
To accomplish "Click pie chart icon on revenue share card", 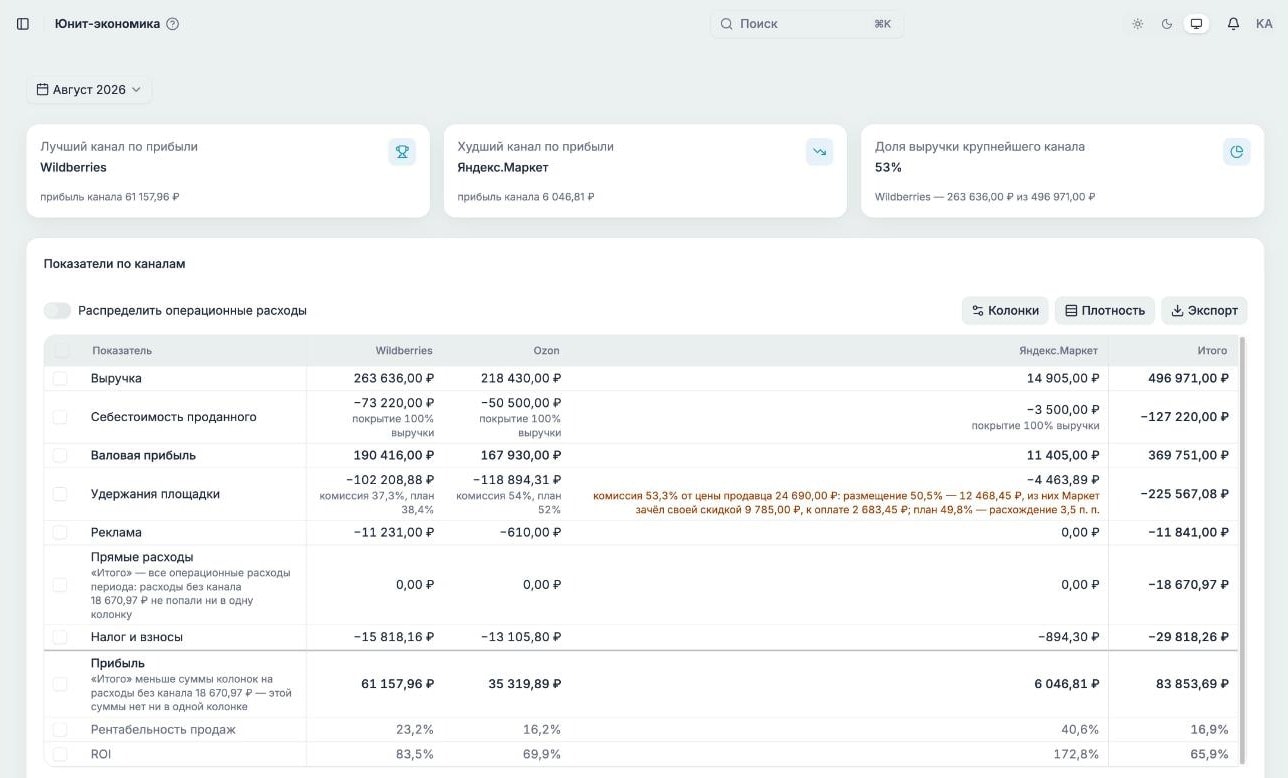I will (1236, 152).
